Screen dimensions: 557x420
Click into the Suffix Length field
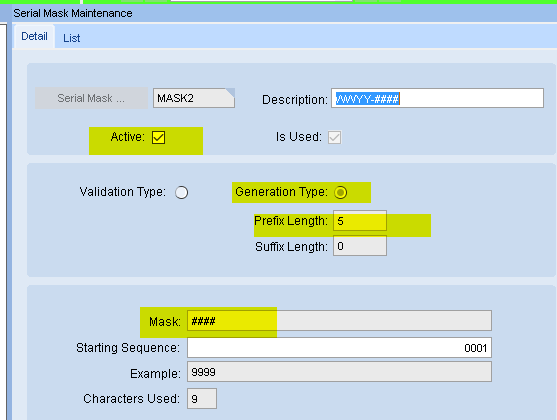coord(360,246)
